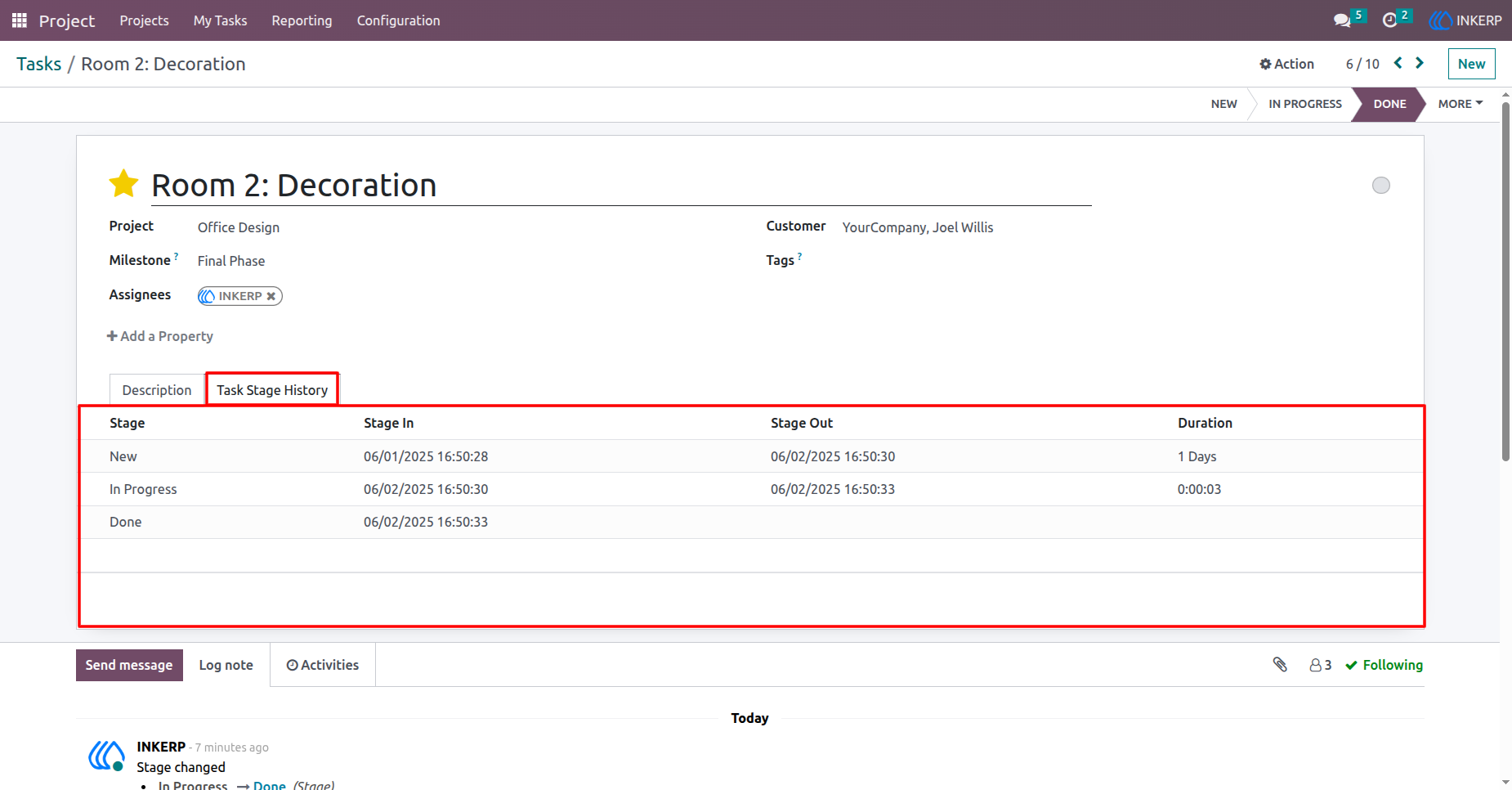Open the Activities scheduler

[323, 665]
